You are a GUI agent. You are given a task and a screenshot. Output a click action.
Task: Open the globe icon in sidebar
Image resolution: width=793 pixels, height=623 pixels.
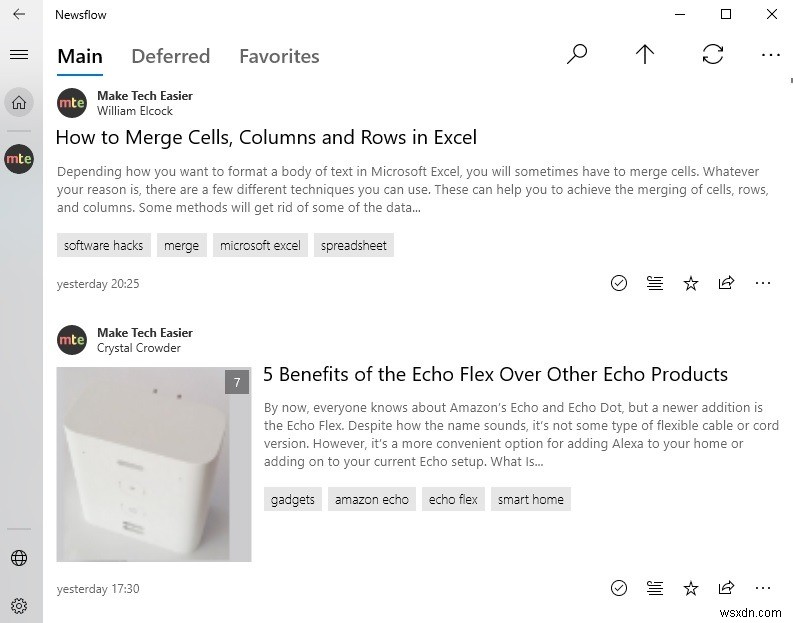point(18,558)
